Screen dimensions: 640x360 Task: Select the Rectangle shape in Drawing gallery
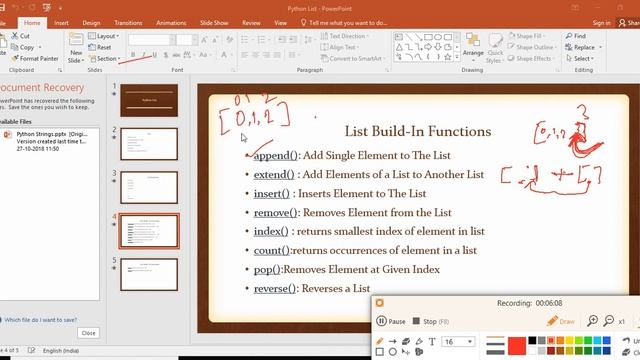428,37
